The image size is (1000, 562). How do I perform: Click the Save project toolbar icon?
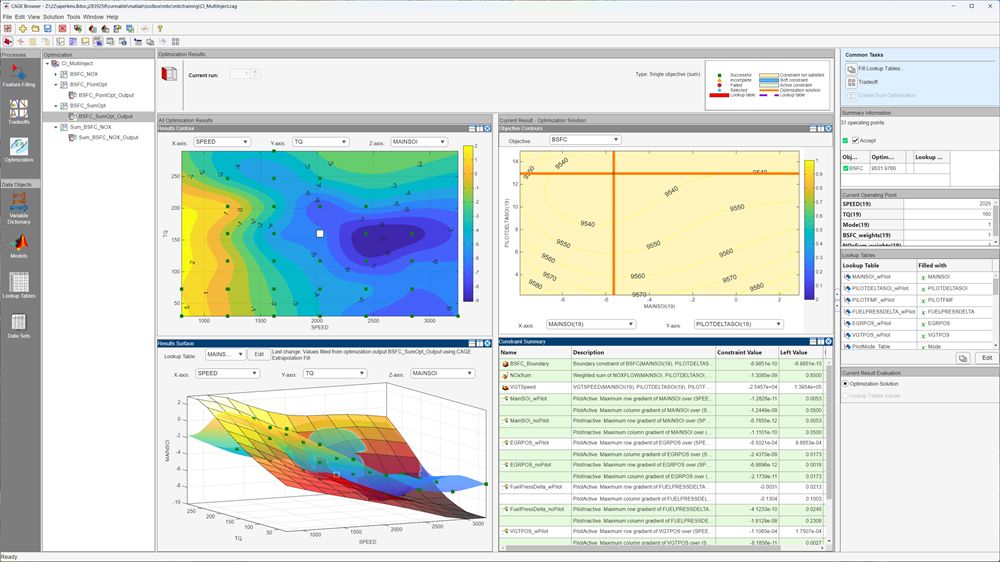[x=49, y=29]
